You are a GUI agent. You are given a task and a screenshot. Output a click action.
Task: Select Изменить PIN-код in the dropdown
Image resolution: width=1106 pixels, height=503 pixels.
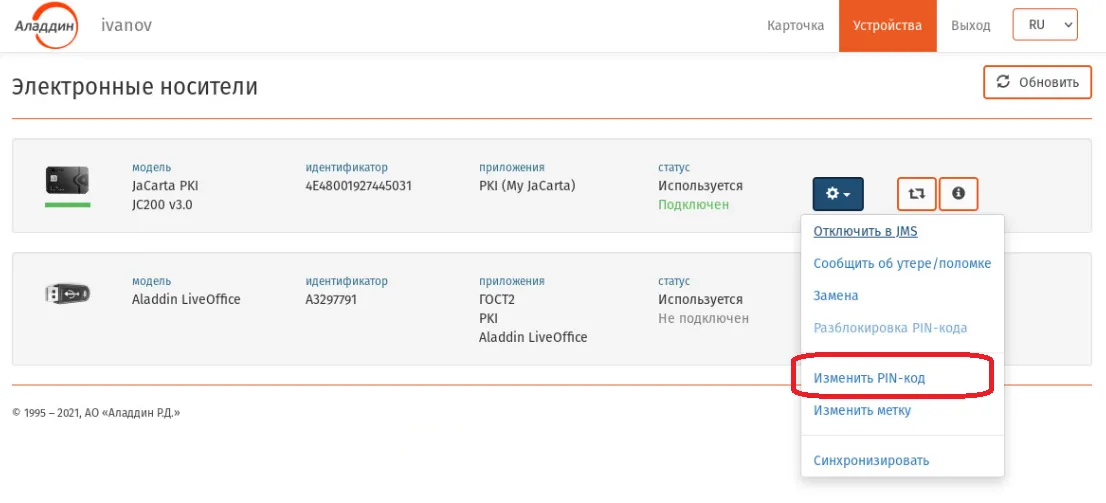(869, 378)
